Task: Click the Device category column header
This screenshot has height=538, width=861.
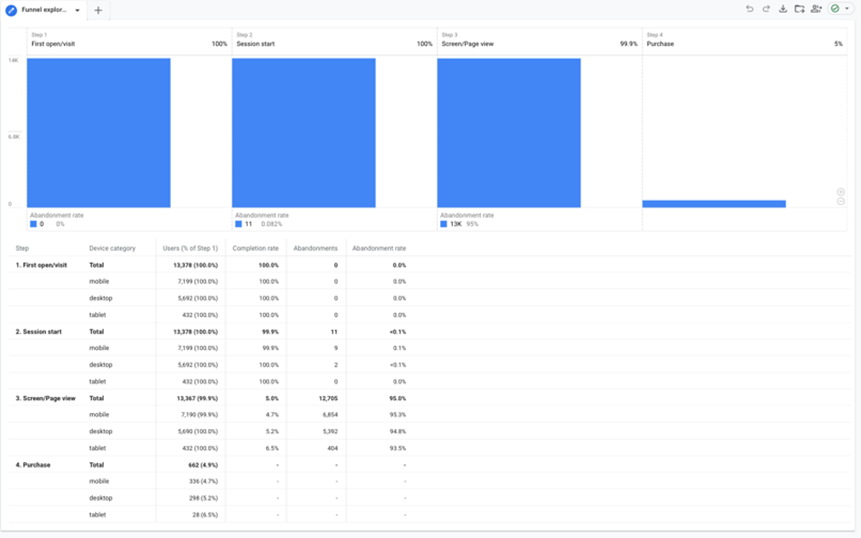Action: [x=112, y=248]
